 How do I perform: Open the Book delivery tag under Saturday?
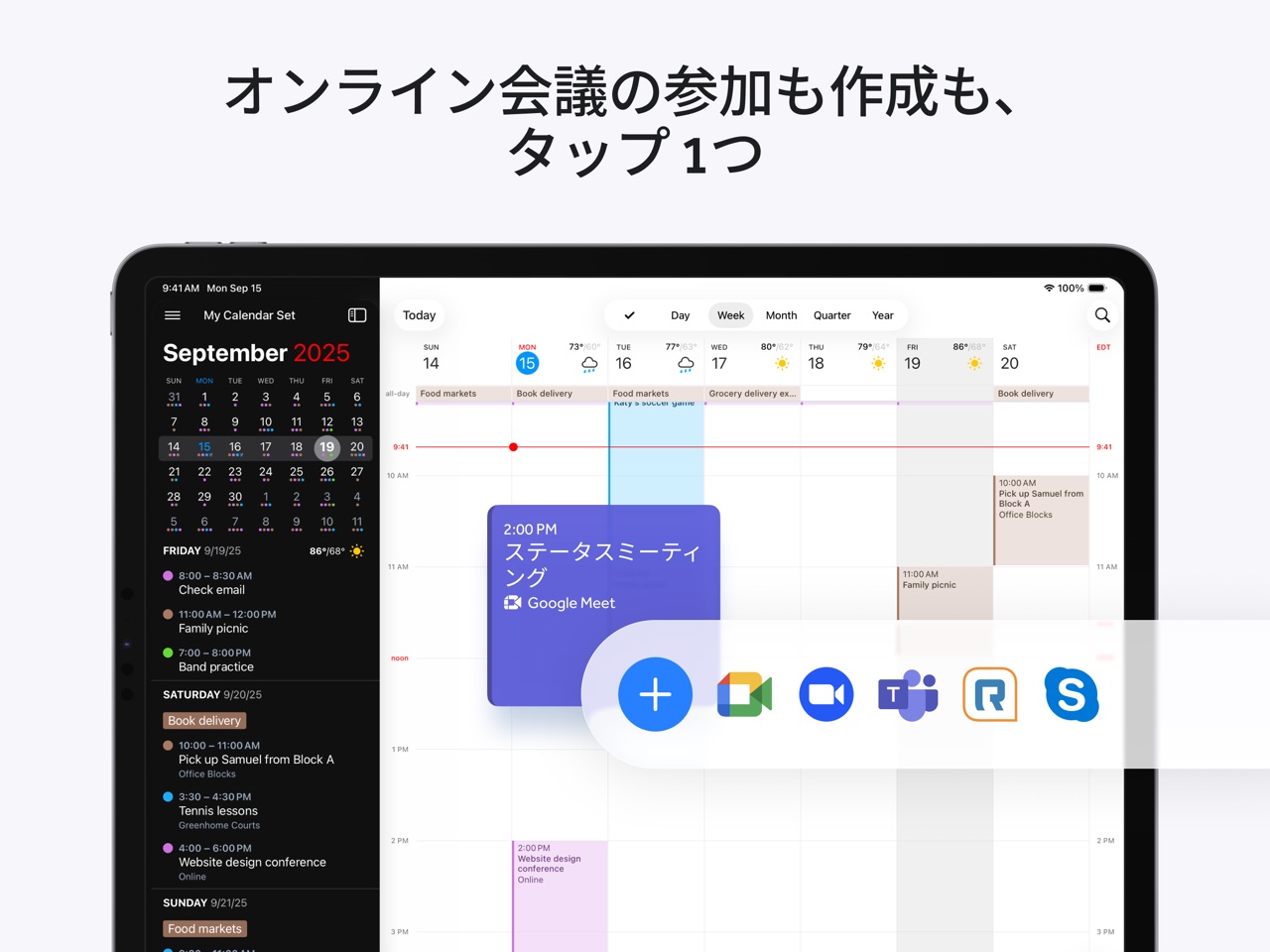(204, 721)
